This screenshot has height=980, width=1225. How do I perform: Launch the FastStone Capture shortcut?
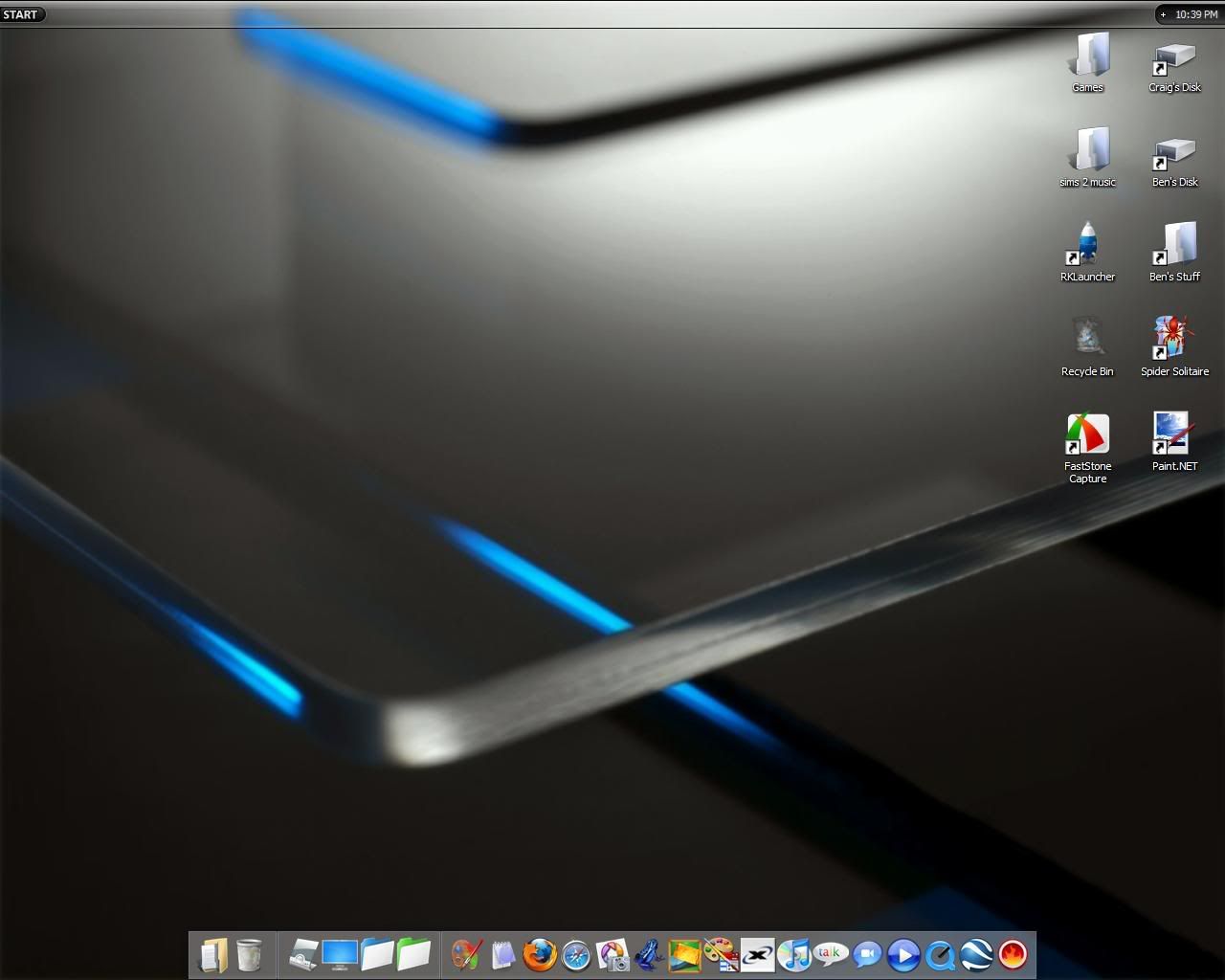click(x=1087, y=448)
